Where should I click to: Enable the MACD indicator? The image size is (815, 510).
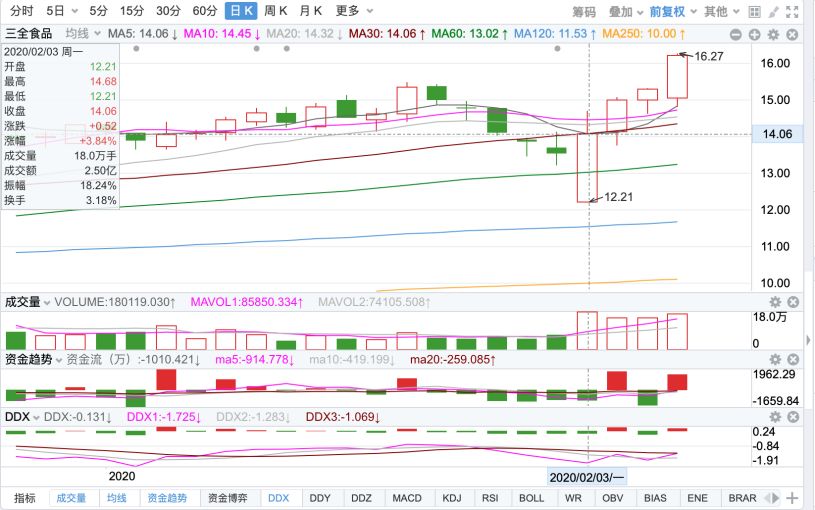[x=407, y=498]
